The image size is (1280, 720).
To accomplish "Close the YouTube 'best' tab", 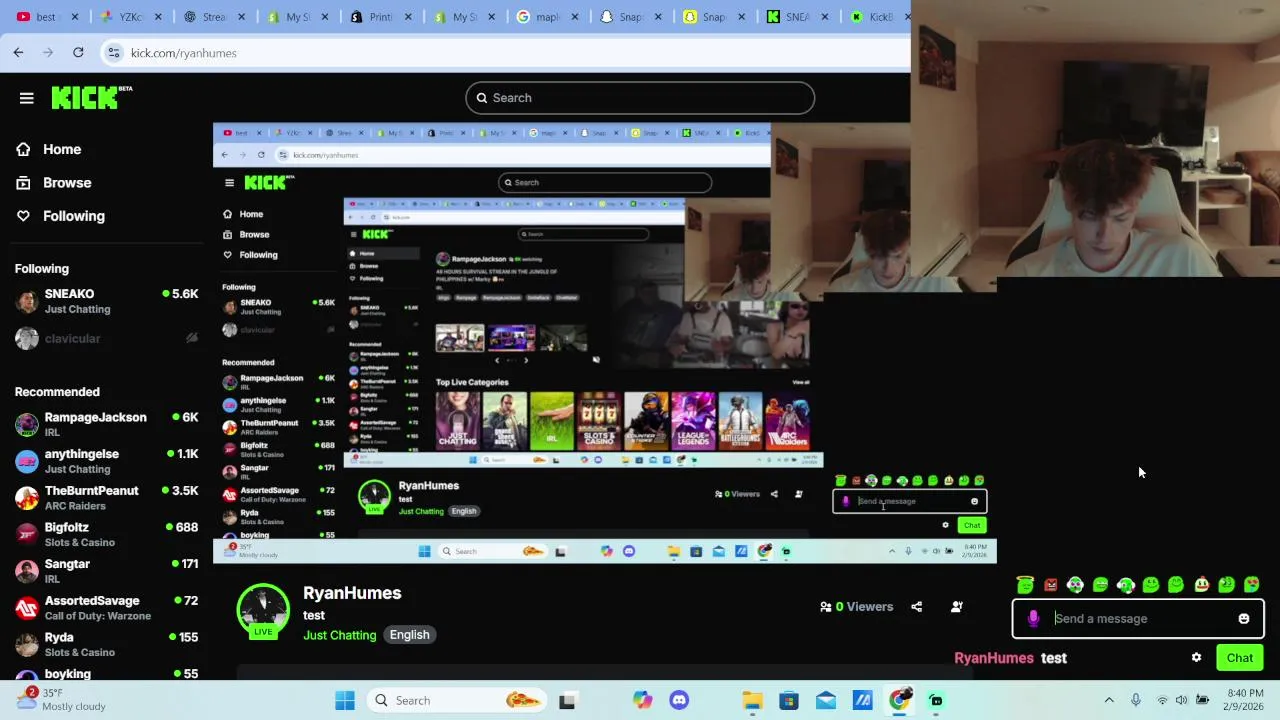I will (76, 17).
